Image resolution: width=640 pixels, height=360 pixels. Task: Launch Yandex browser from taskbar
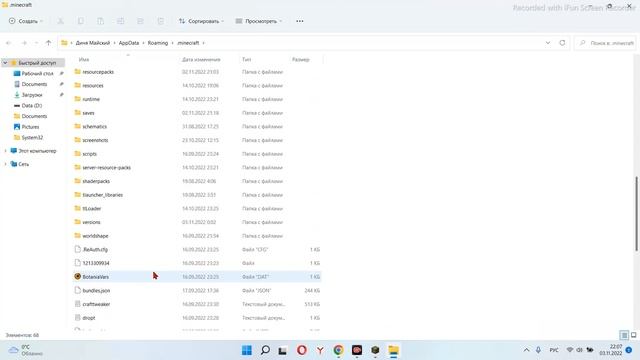320,350
